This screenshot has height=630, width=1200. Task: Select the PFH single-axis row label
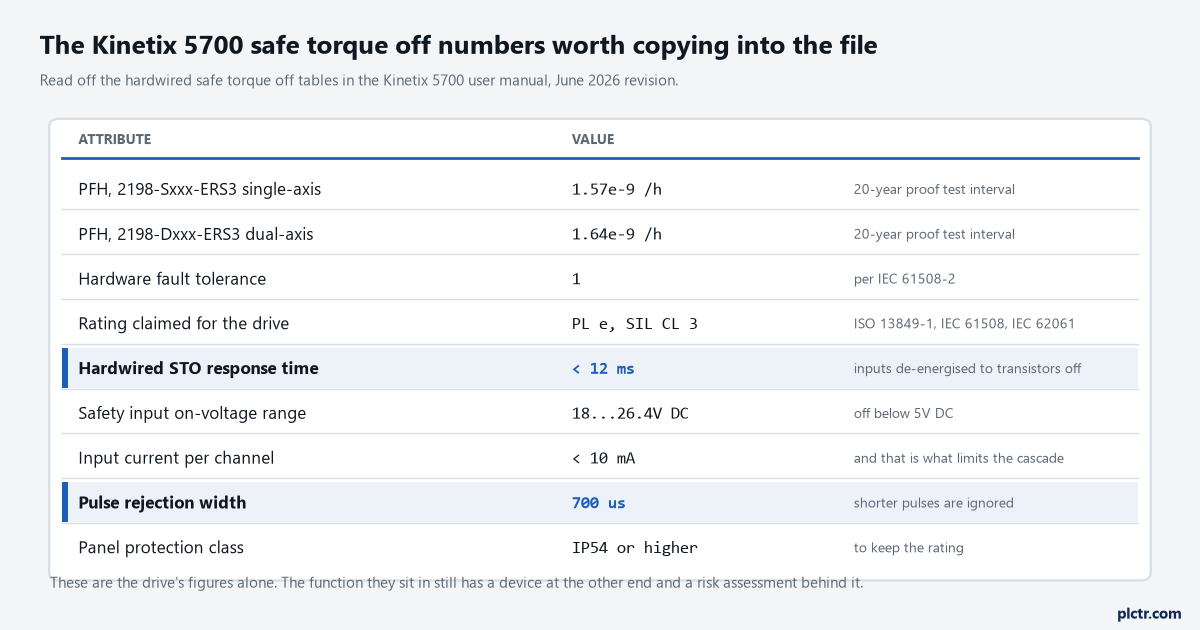pos(200,189)
